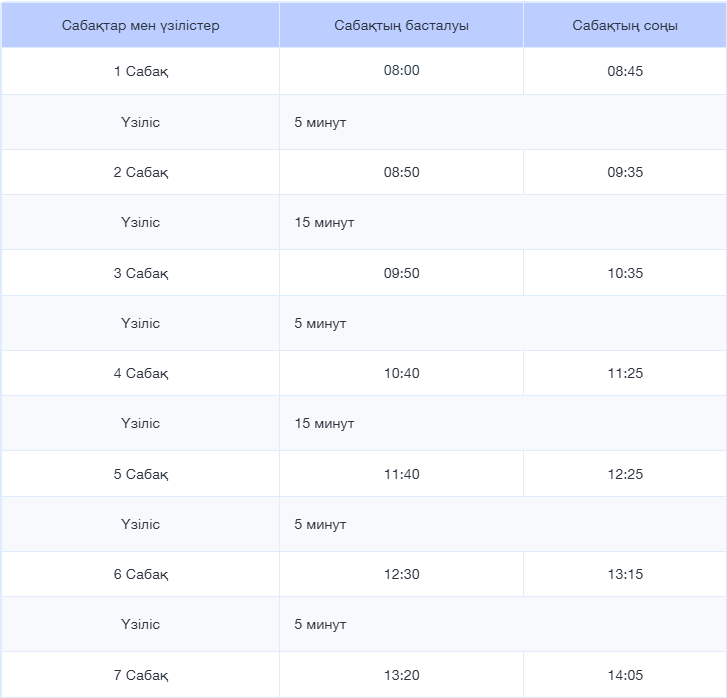
Task: Click the 08:45 end time cell
Action: 625,72
